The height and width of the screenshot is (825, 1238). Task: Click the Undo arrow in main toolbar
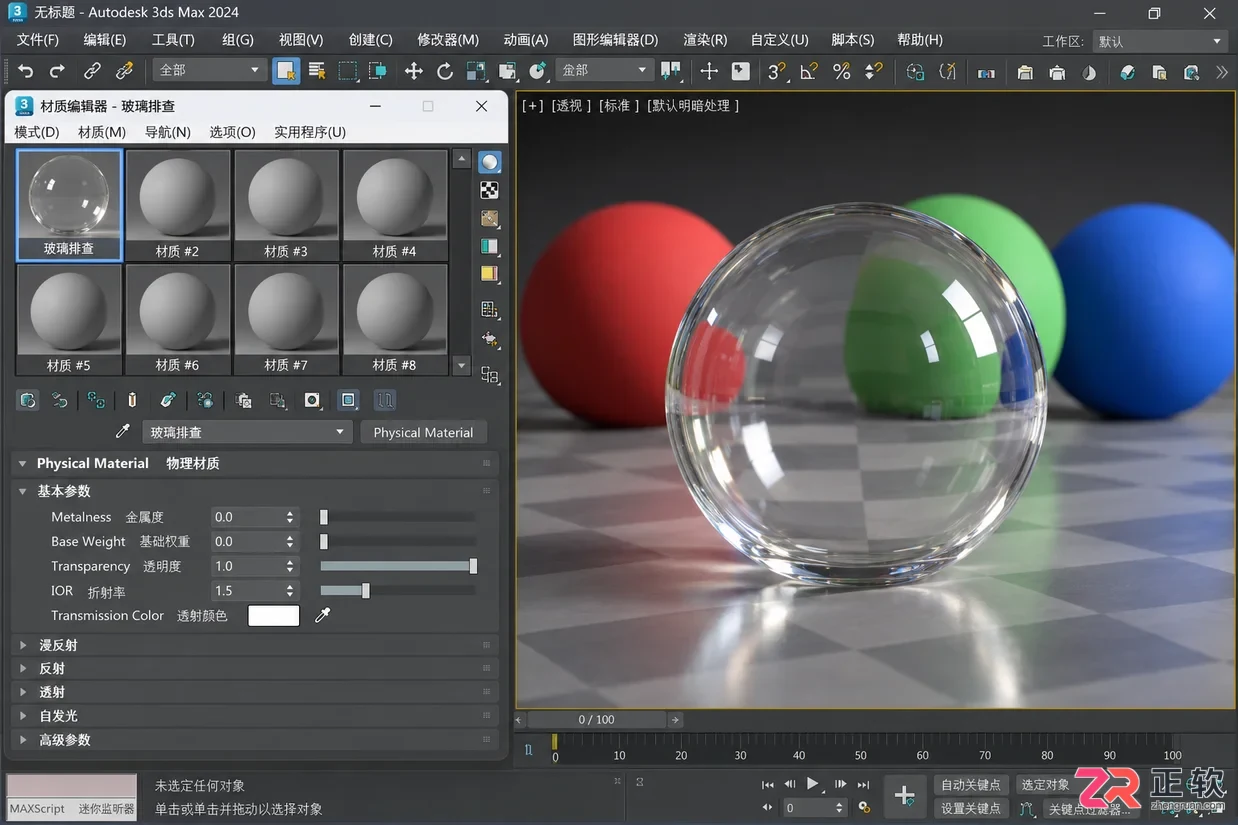[x=26, y=71]
